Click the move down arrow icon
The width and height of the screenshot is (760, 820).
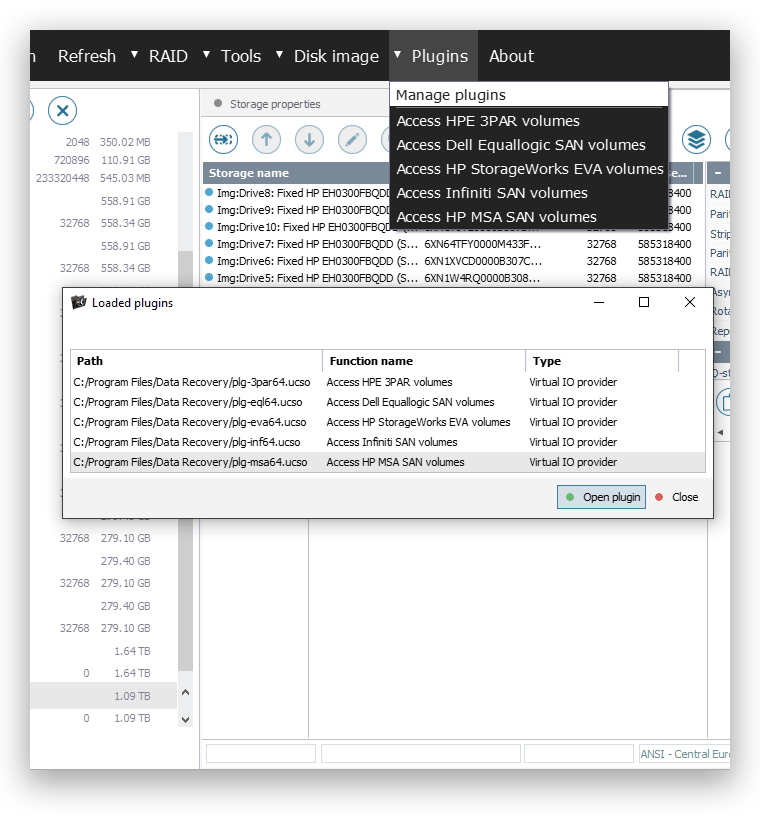309,140
